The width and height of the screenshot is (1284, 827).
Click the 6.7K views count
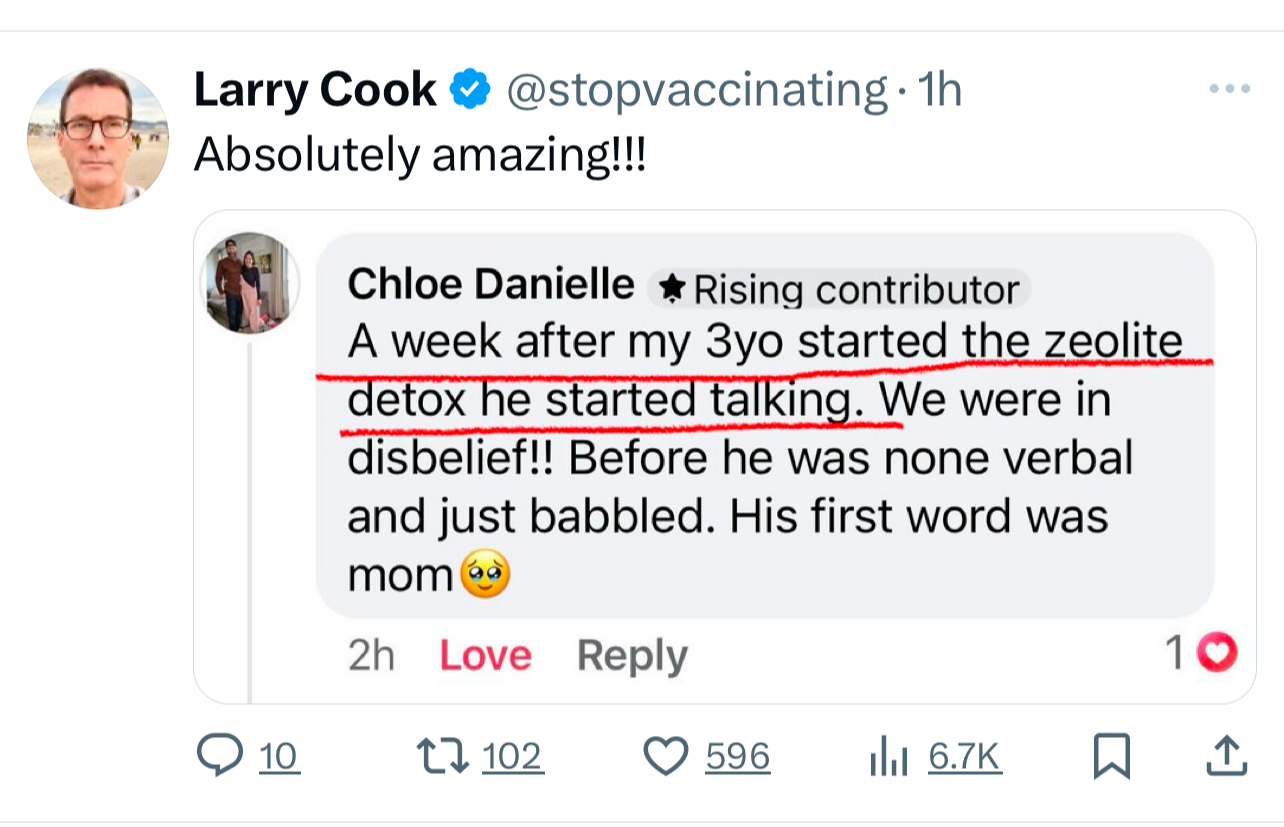pyautogui.click(x=964, y=757)
